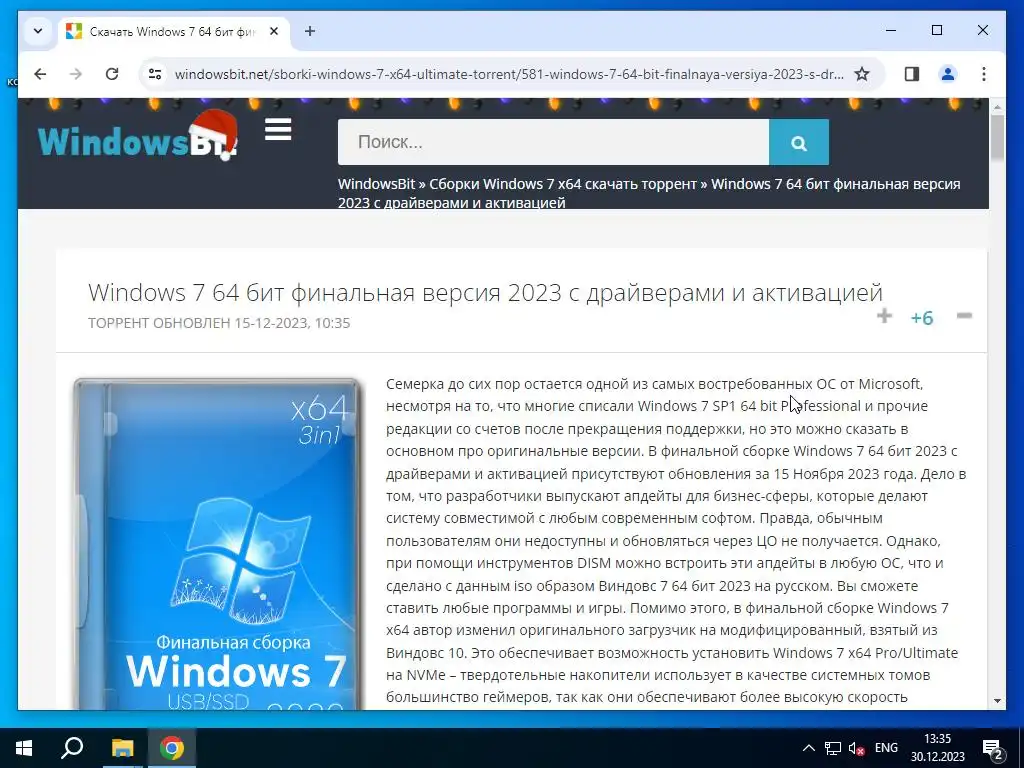The width and height of the screenshot is (1024, 768).
Task: Show hidden tray icons
Action: [808, 748]
